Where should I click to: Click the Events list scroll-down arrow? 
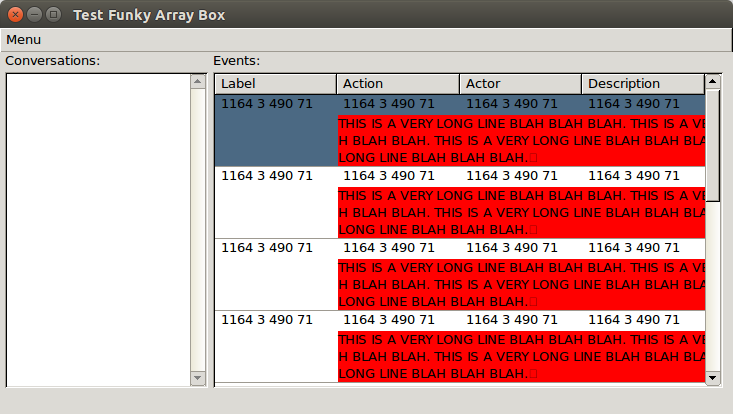713,377
